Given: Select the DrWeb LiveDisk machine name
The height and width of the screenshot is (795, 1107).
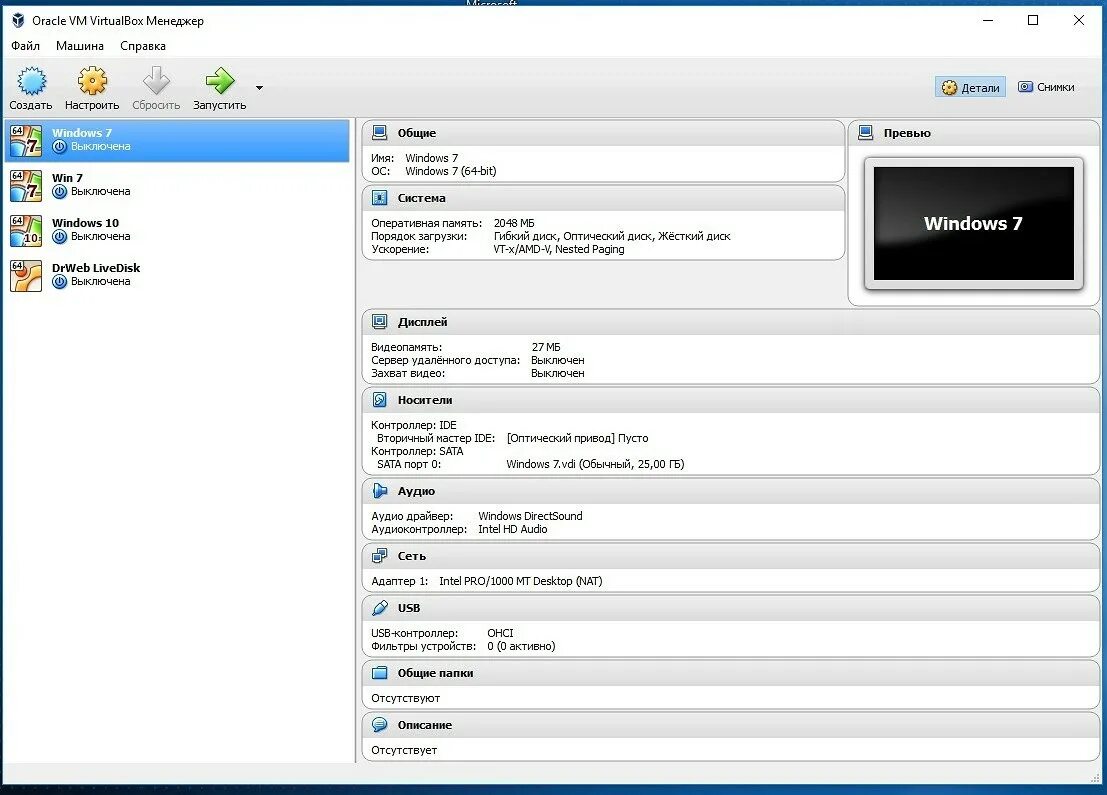Looking at the screenshot, I should coord(96,268).
